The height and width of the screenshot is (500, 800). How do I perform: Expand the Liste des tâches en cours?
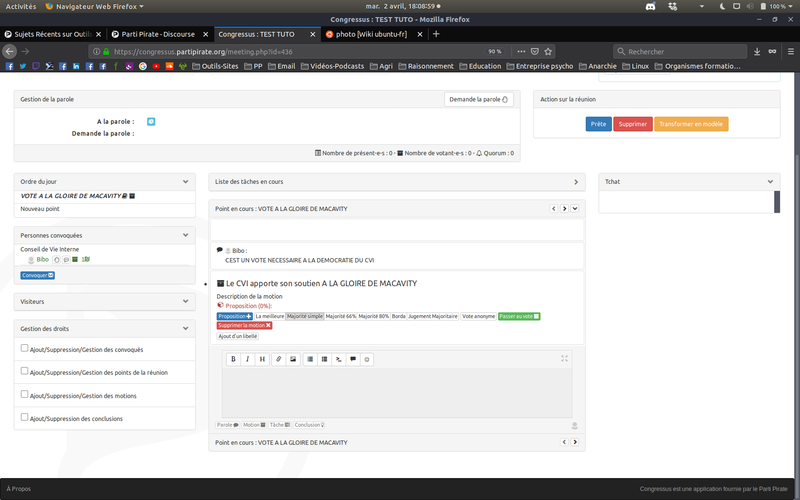point(576,181)
